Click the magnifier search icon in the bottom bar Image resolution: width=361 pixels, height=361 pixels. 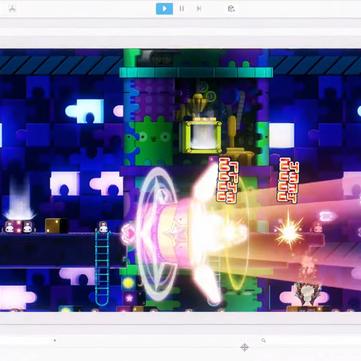pyautogui.click(x=263, y=340)
